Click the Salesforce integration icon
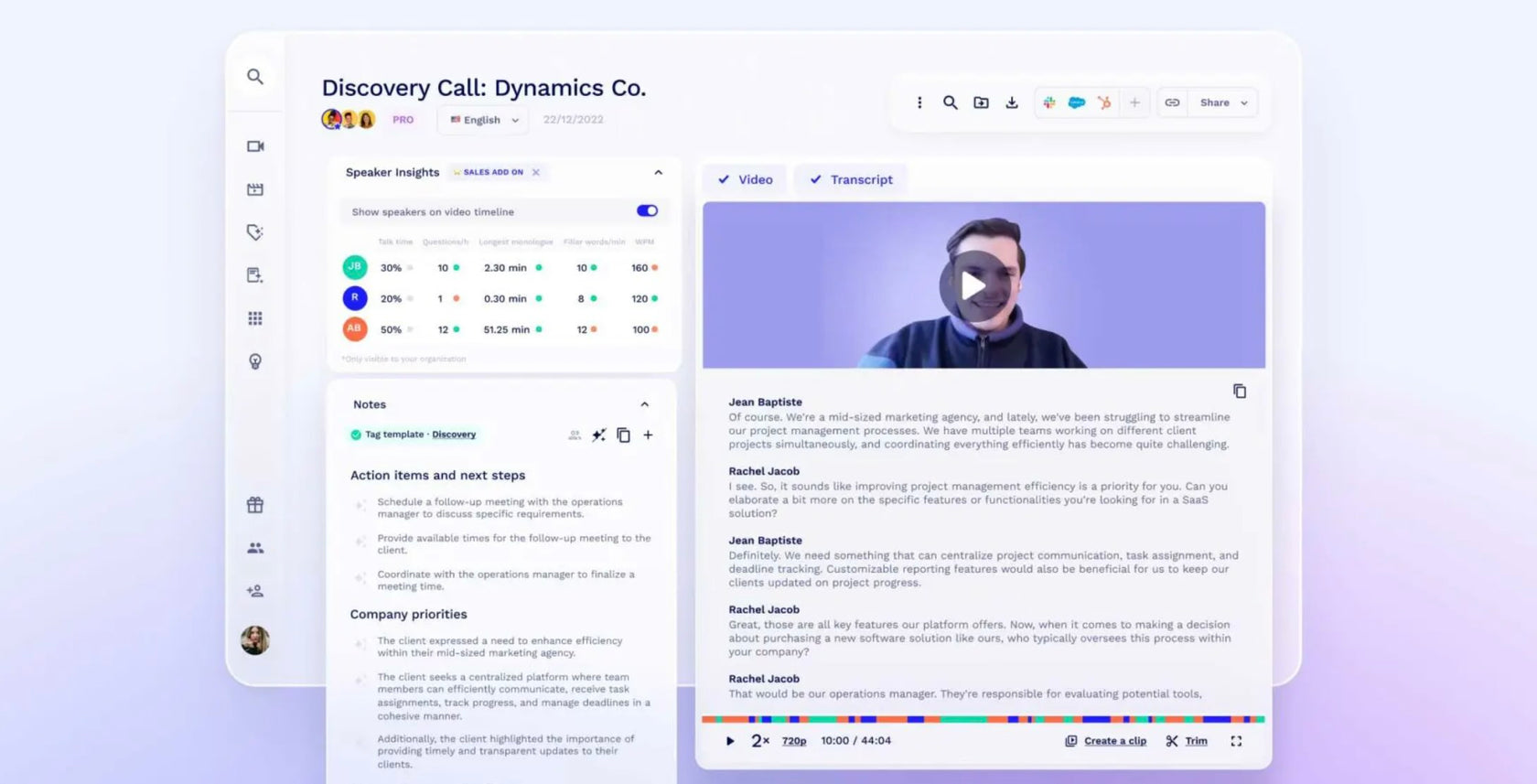 click(1077, 102)
